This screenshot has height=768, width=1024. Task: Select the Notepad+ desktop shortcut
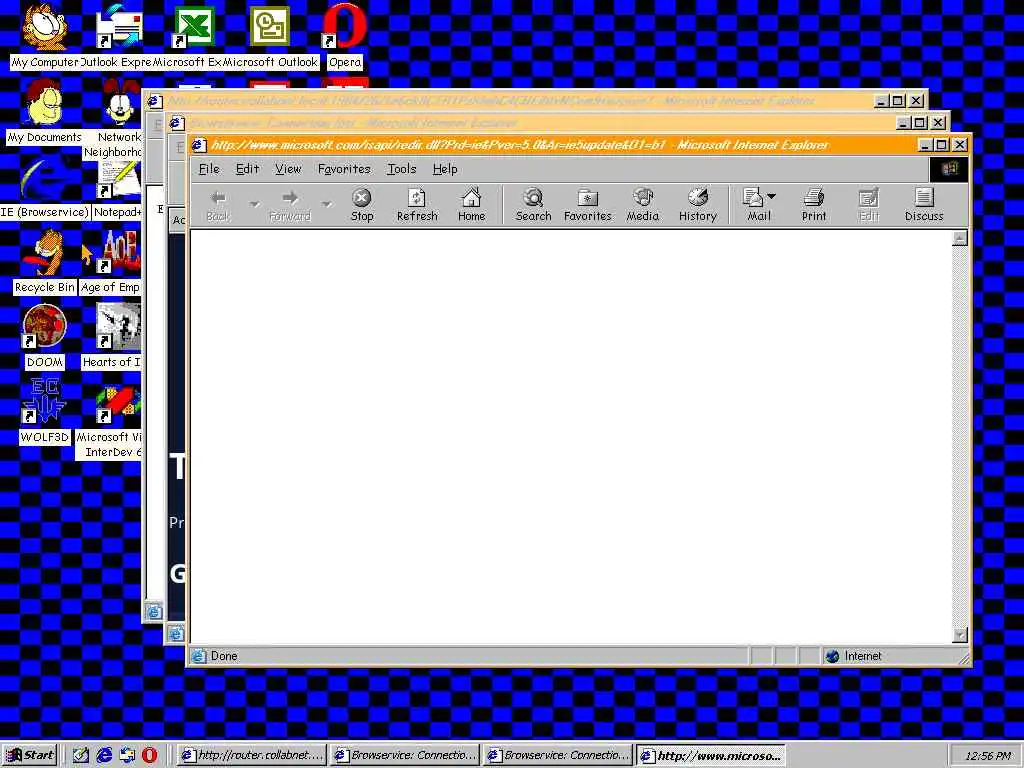pos(118,187)
